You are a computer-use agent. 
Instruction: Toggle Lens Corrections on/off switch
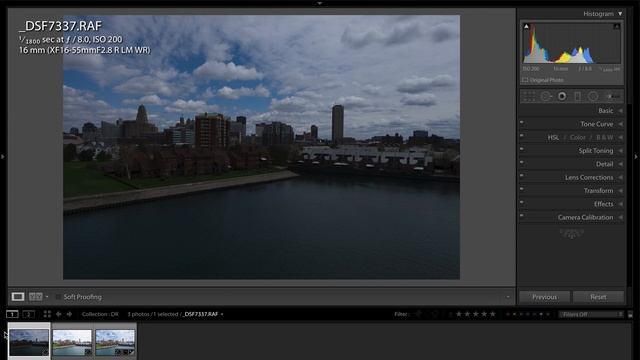pos(522,176)
